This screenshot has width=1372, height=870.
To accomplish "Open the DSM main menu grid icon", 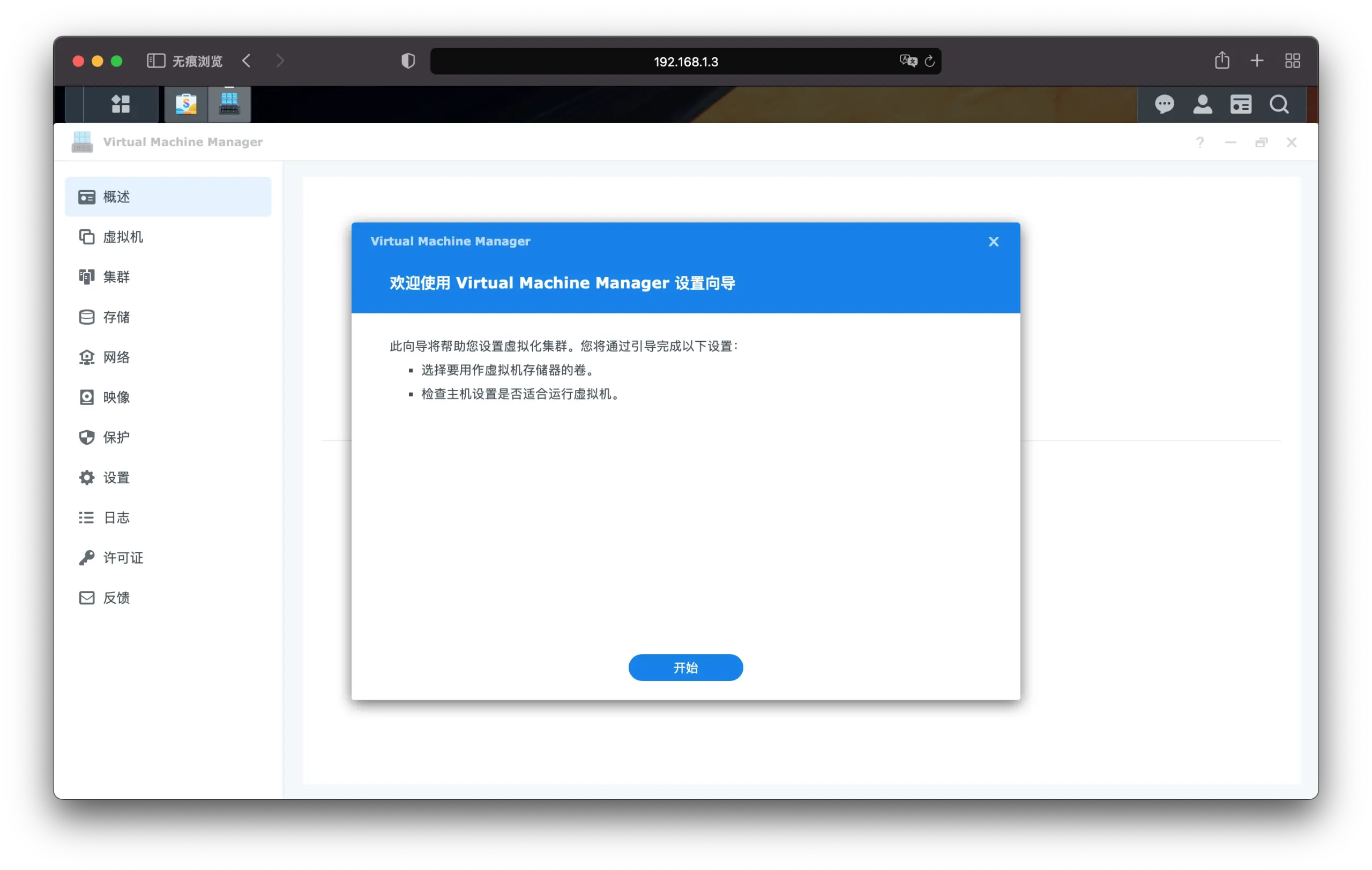I will (x=121, y=105).
